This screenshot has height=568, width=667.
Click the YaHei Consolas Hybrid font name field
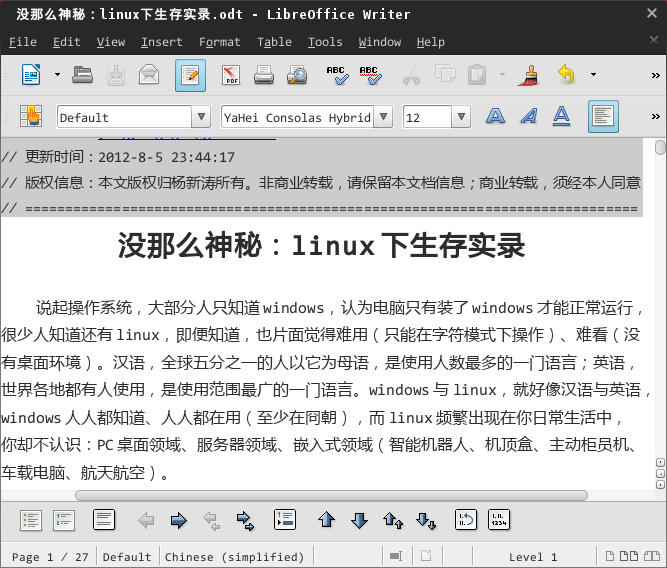coord(297,117)
